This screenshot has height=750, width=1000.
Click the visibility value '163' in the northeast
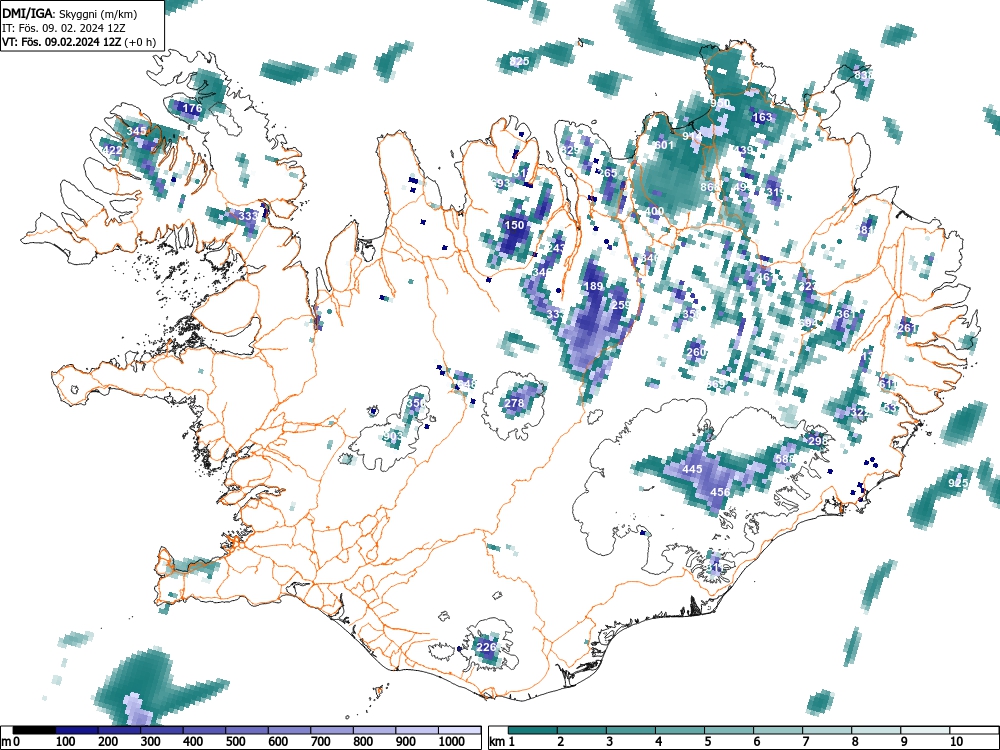click(x=762, y=117)
